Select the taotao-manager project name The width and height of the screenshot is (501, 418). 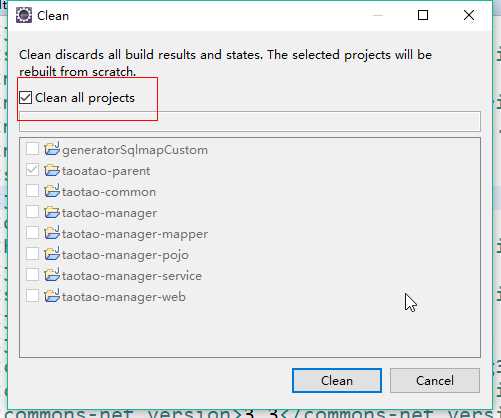point(109,213)
